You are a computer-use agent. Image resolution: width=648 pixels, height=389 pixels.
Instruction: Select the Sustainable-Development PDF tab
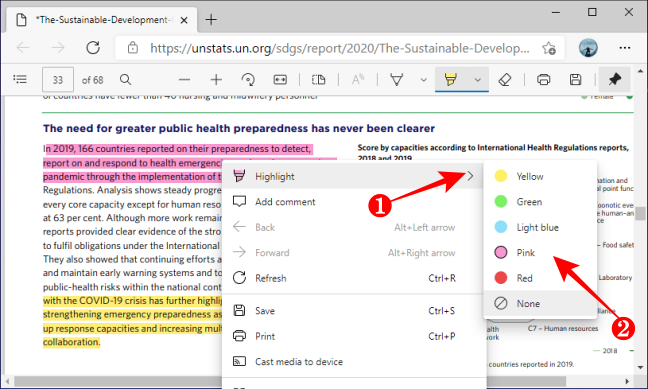[101, 20]
